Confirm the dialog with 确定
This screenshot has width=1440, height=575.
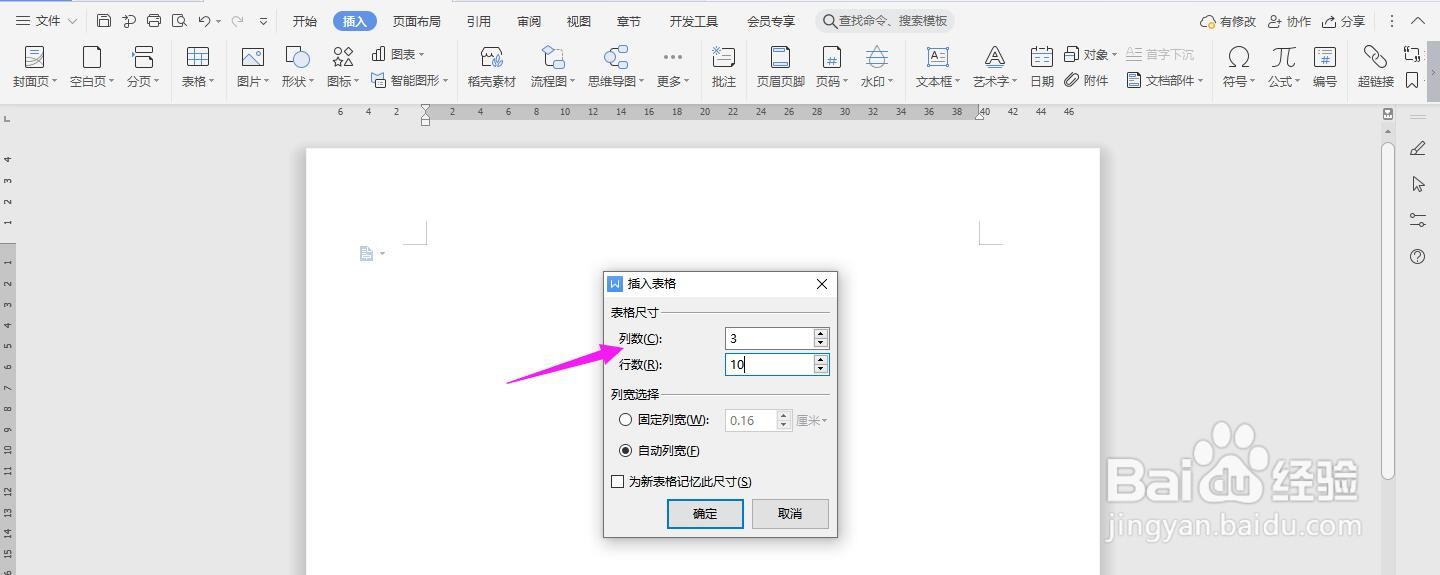[705, 513]
